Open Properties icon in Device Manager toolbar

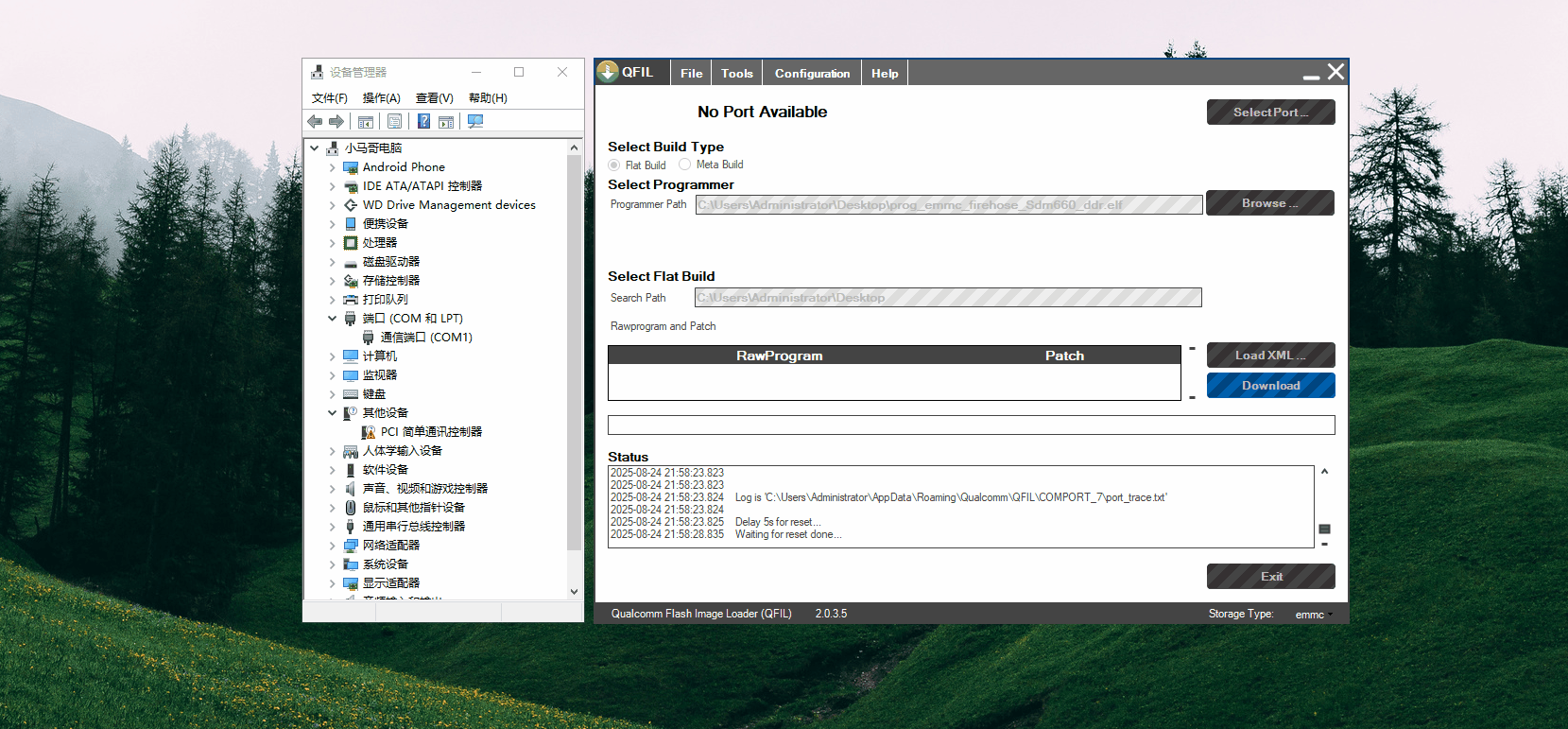394,121
